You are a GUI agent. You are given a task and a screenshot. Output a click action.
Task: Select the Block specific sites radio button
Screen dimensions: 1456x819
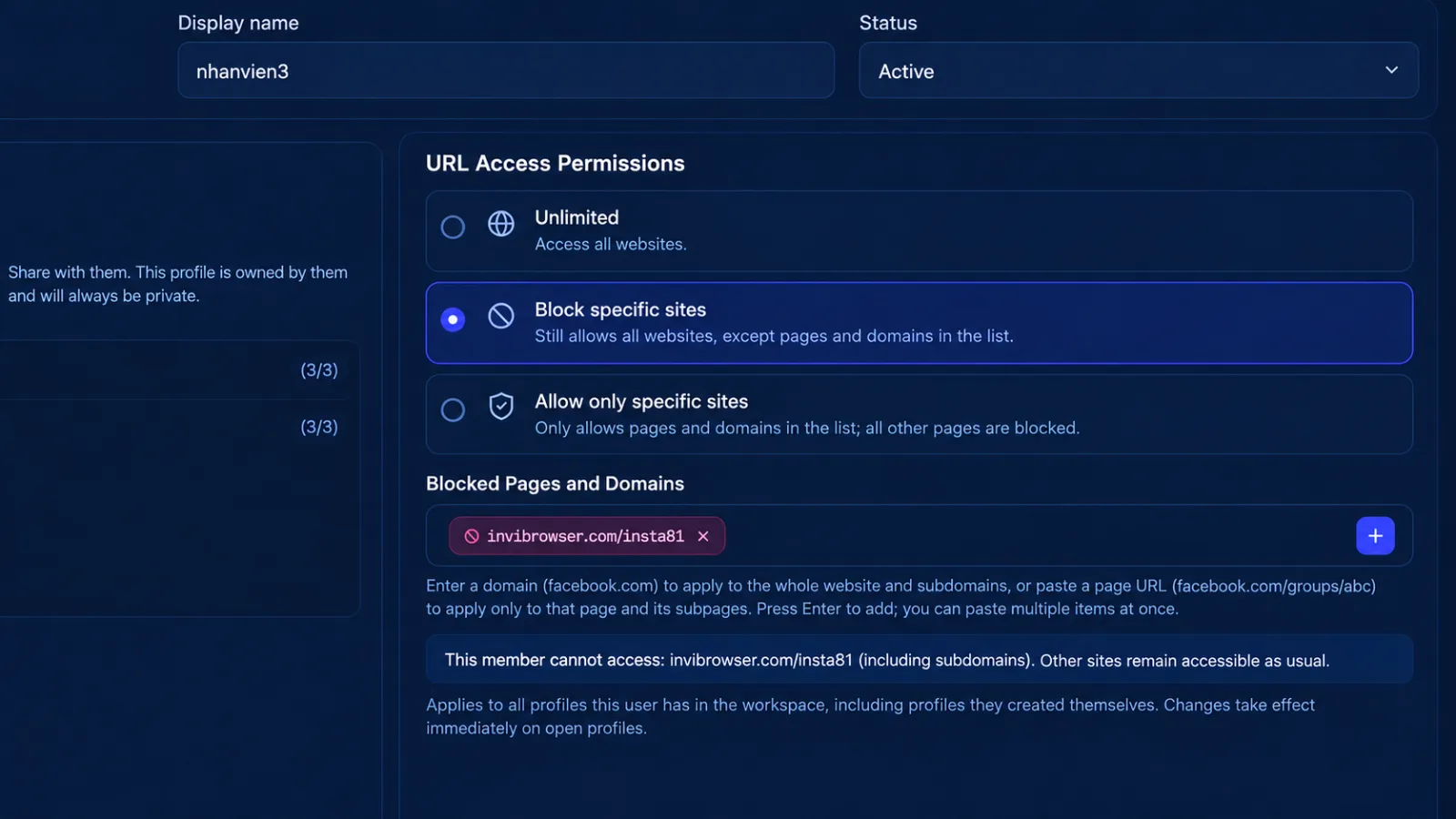pyautogui.click(x=452, y=319)
